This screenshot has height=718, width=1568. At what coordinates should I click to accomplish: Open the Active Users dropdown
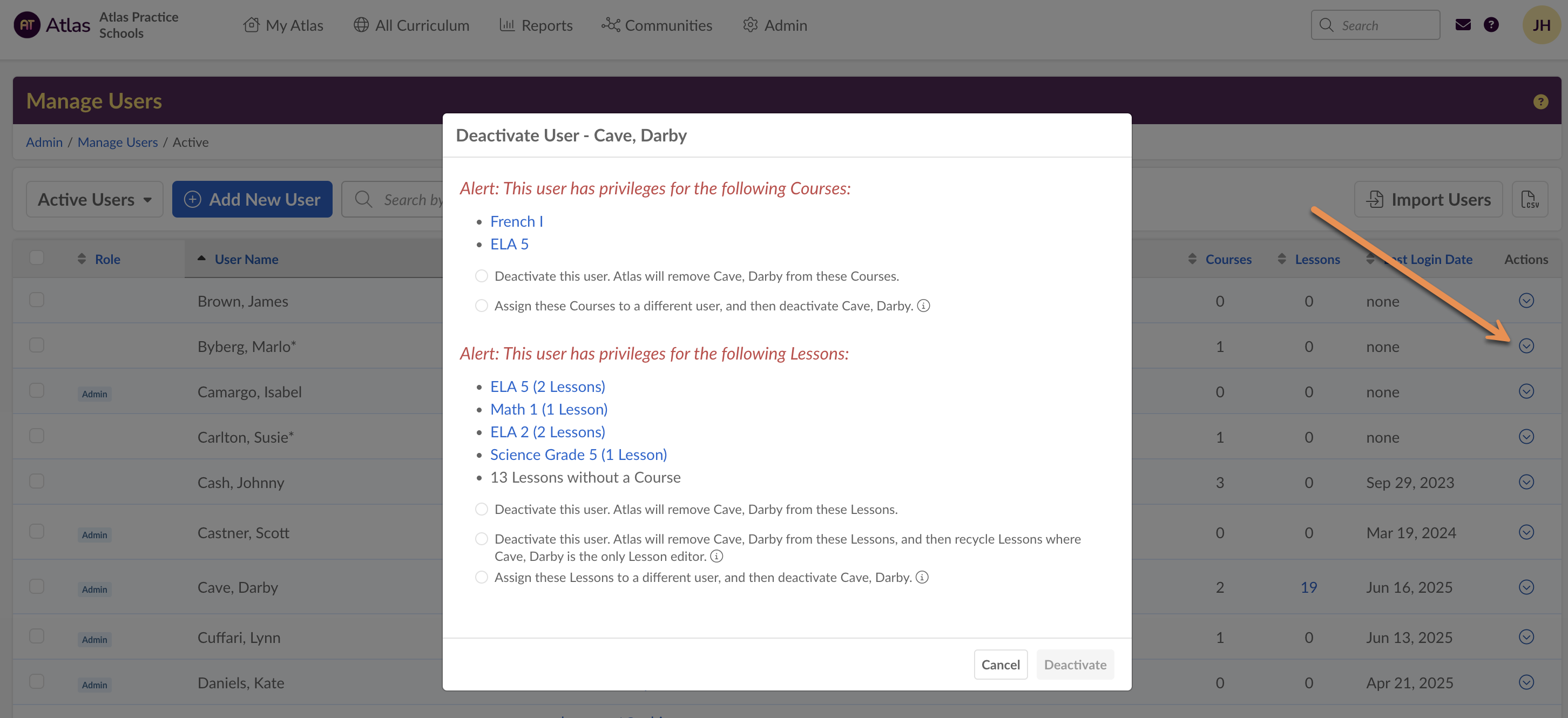pyautogui.click(x=94, y=200)
